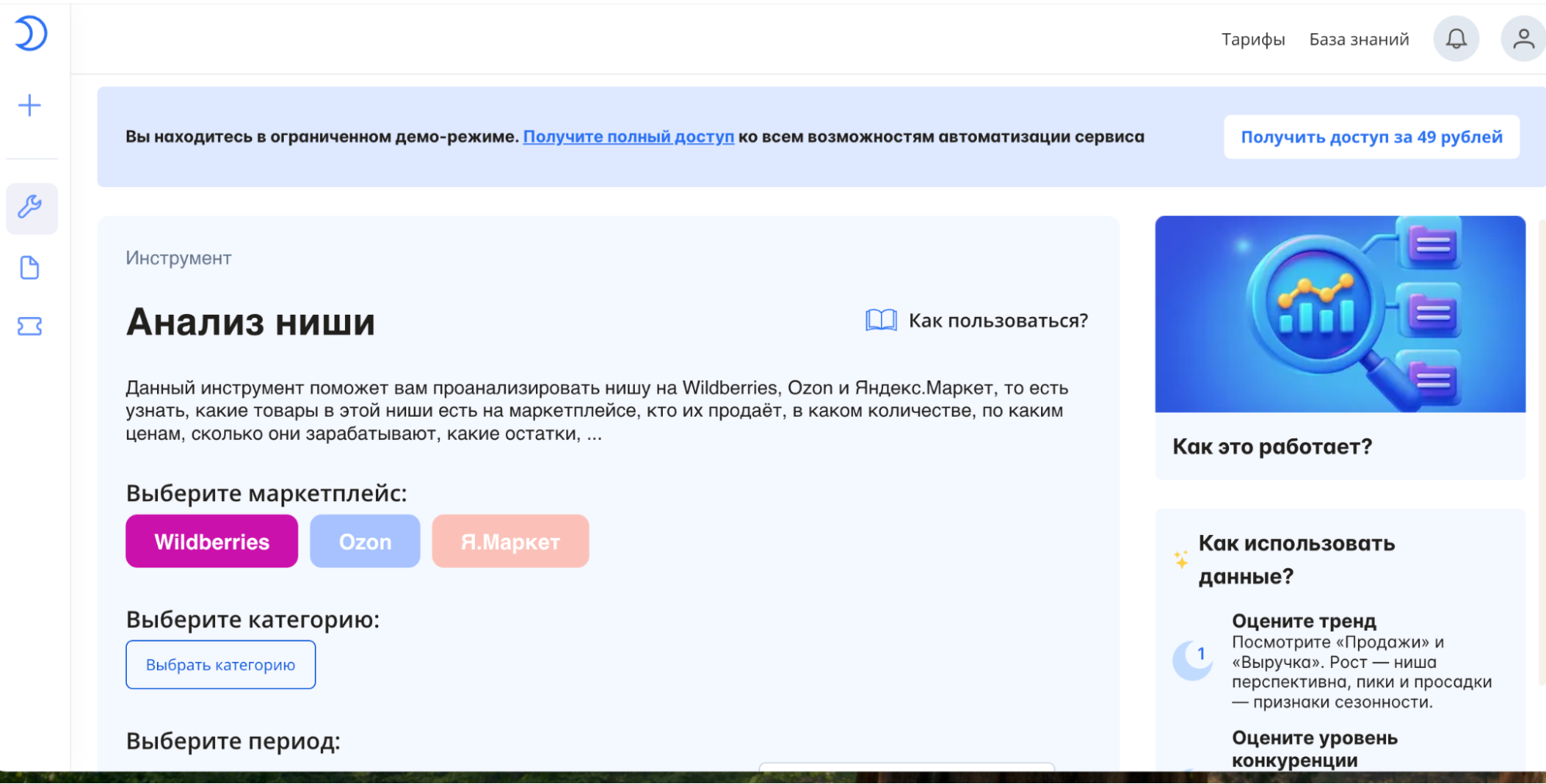Open the document icon in sidebar
Screen dimensions: 1546x784
[x=29, y=267]
